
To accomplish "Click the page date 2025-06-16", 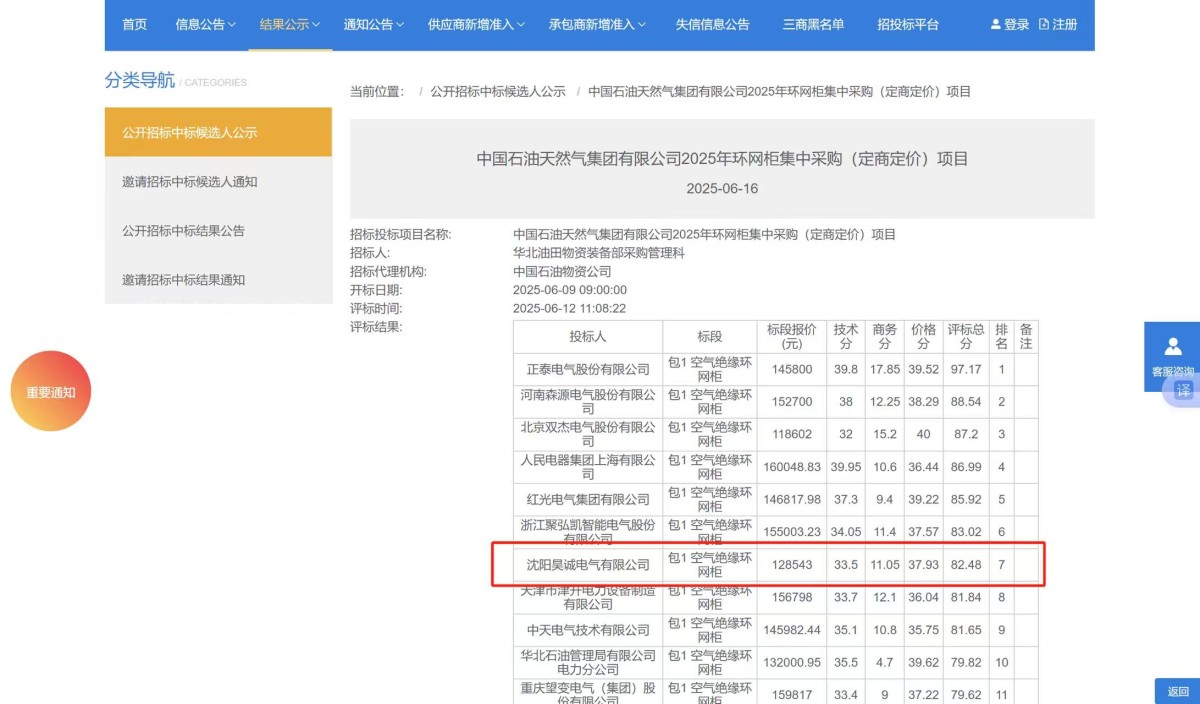I will [722, 188].
